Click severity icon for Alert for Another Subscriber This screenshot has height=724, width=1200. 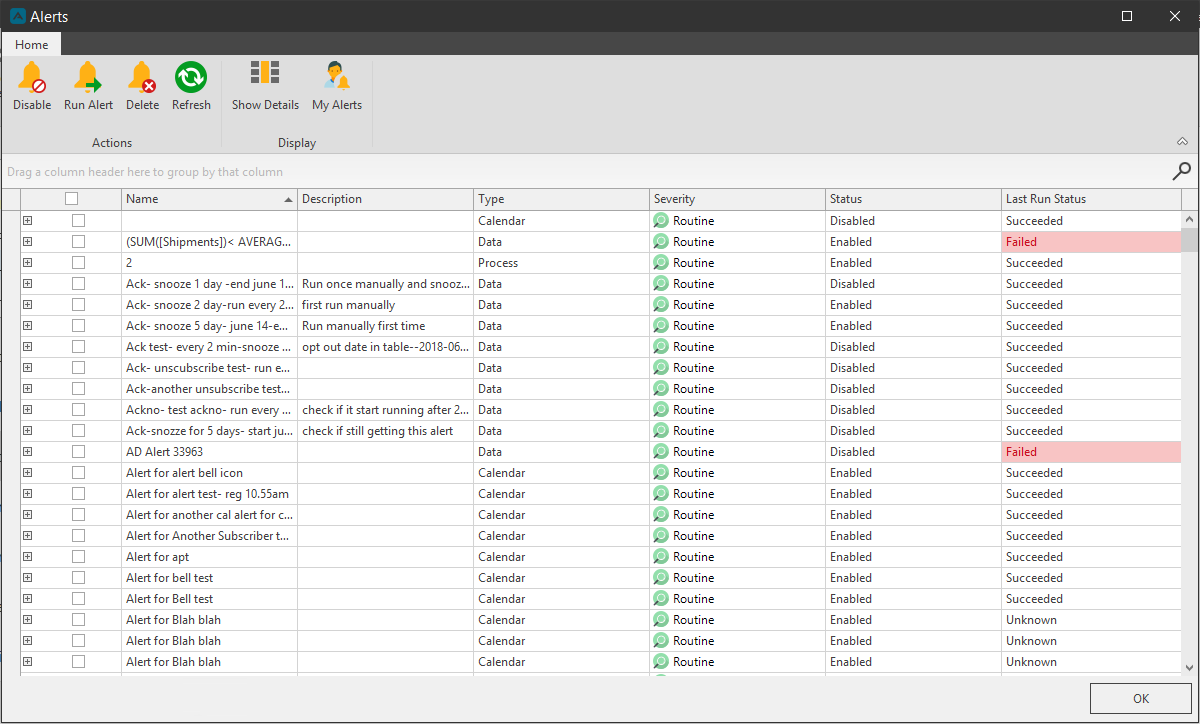[x=660, y=536]
